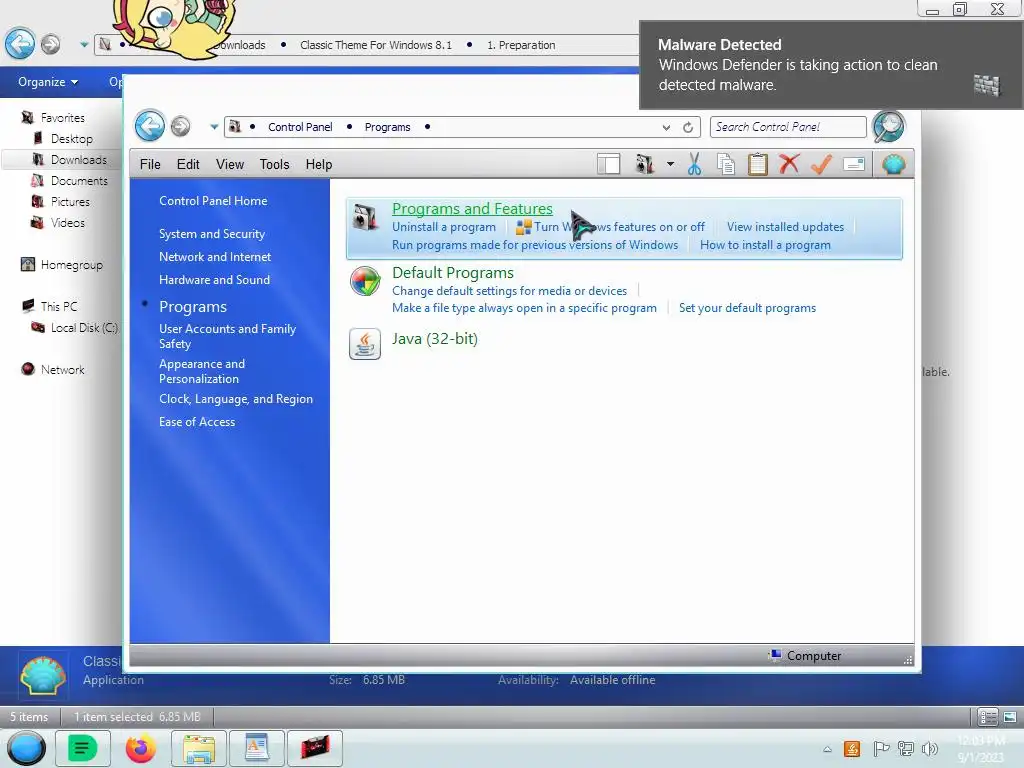Click the Search Control Panel input field
Viewport: 1024px width, 768px height.
point(788,127)
